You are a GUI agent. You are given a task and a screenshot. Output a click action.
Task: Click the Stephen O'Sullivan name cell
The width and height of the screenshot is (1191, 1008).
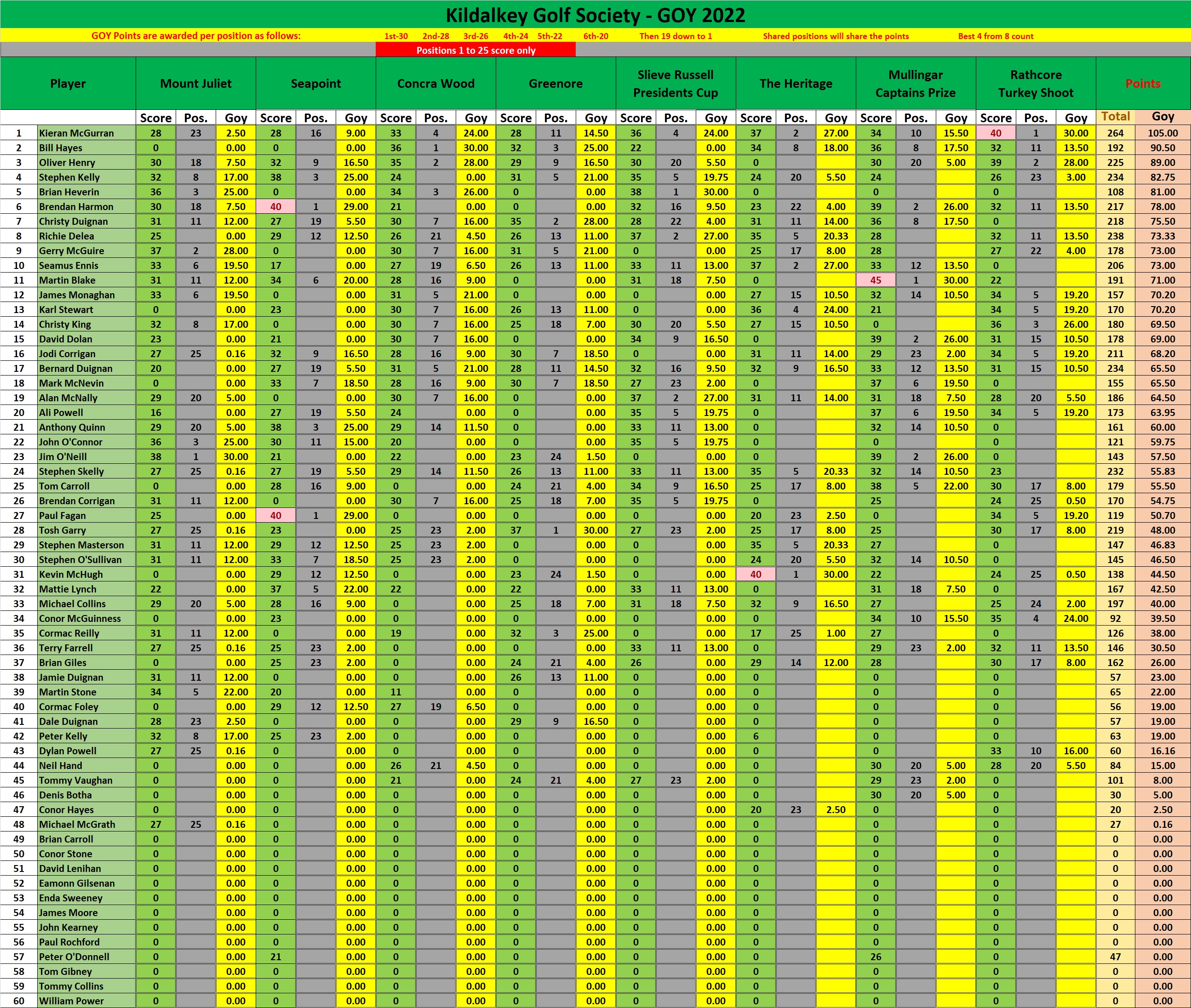[x=86, y=560]
